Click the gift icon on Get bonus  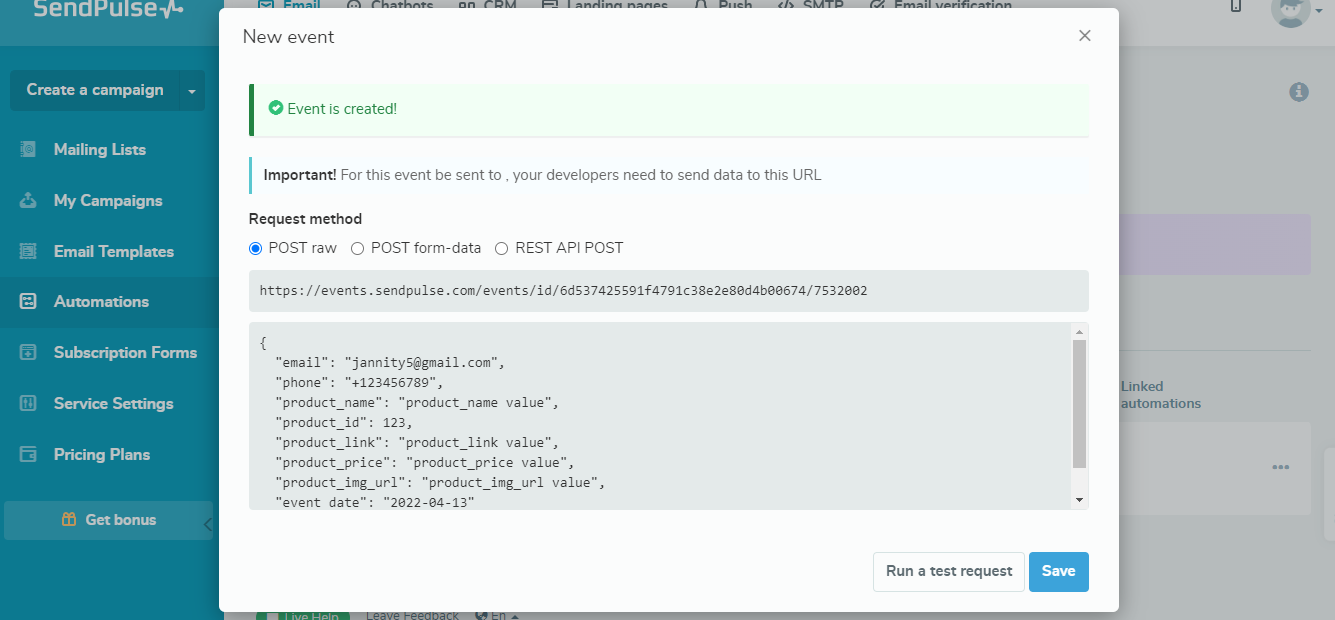click(x=67, y=519)
